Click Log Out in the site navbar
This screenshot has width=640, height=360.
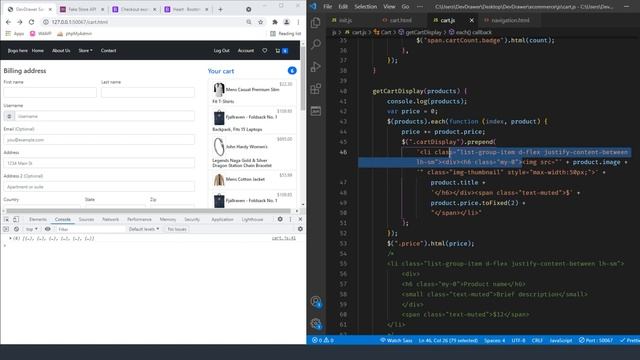[222, 51]
